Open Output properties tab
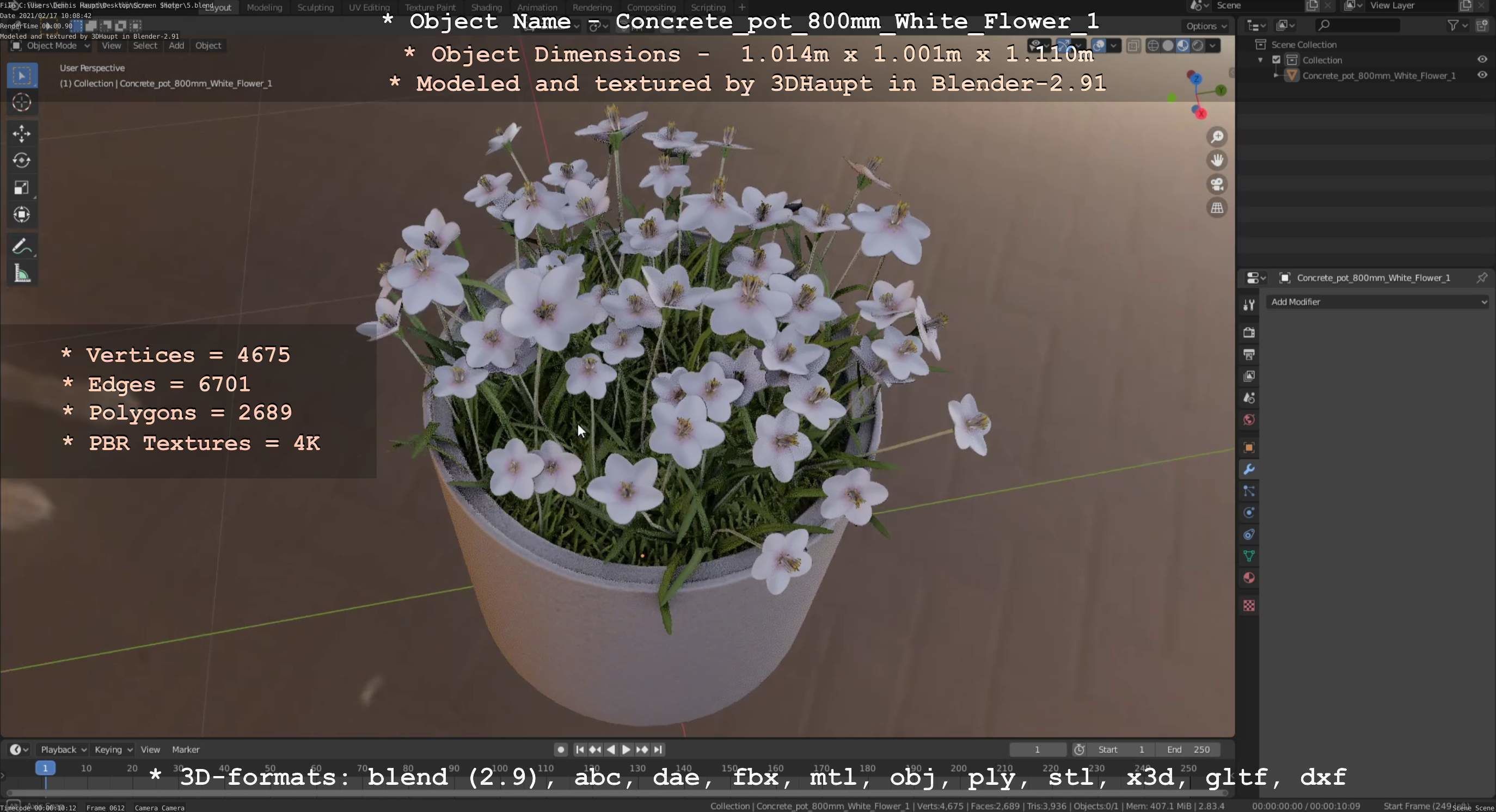 pos(1249,354)
